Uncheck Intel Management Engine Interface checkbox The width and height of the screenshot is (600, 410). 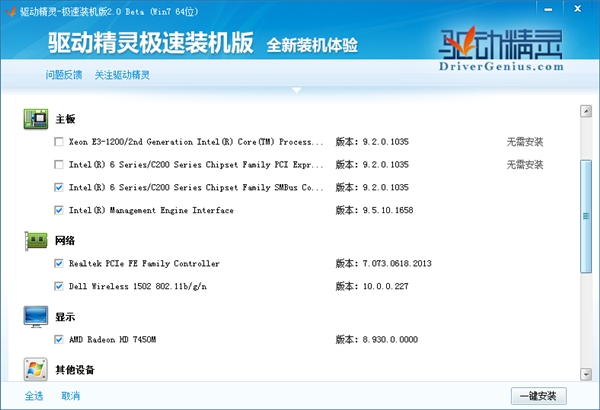click(x=59, y=210)
